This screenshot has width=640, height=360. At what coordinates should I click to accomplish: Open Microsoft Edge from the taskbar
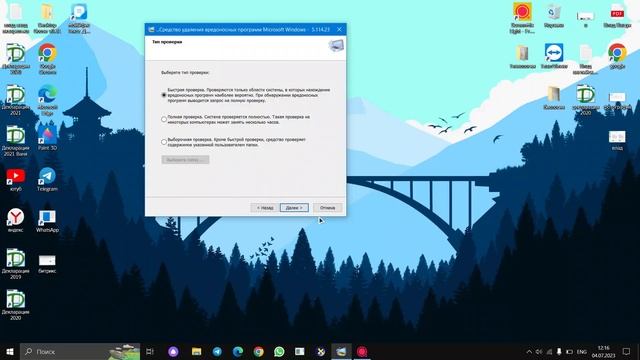point(238,351)
